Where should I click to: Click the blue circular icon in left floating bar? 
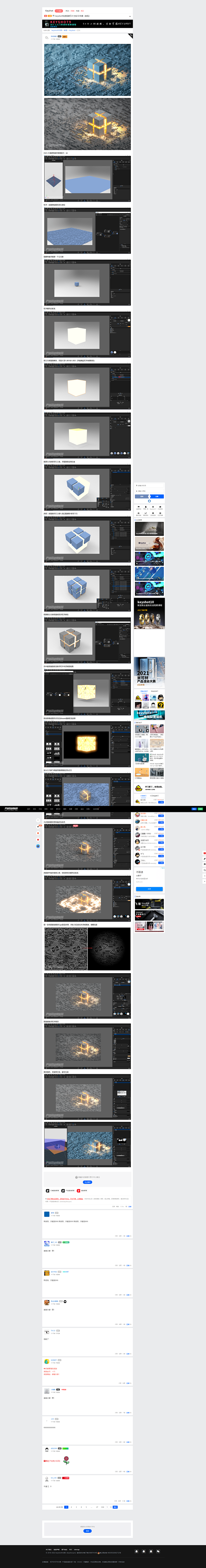(38, 846)
